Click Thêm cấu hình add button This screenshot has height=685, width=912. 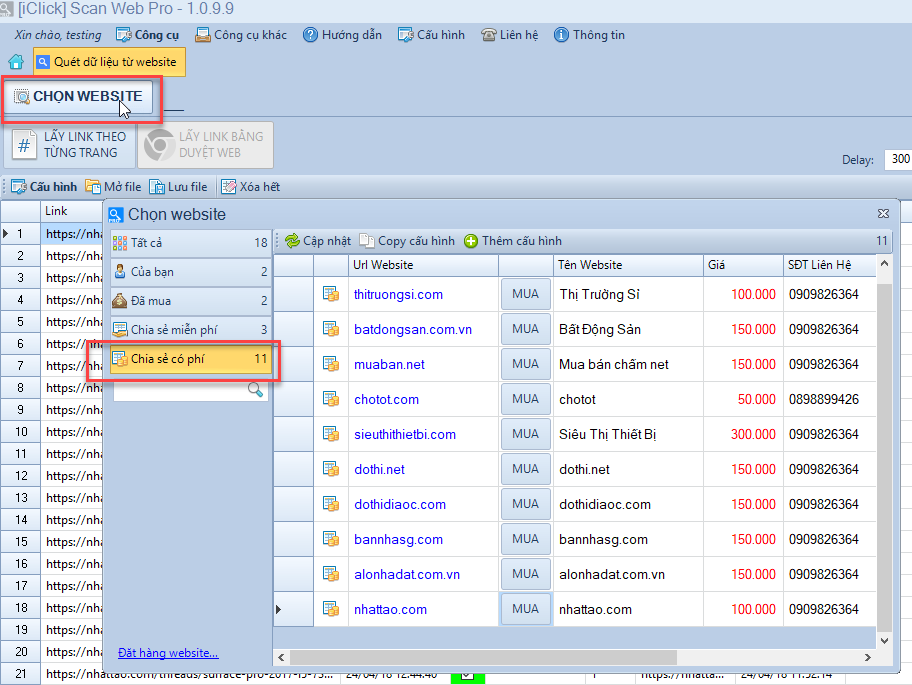pos(513,241)
